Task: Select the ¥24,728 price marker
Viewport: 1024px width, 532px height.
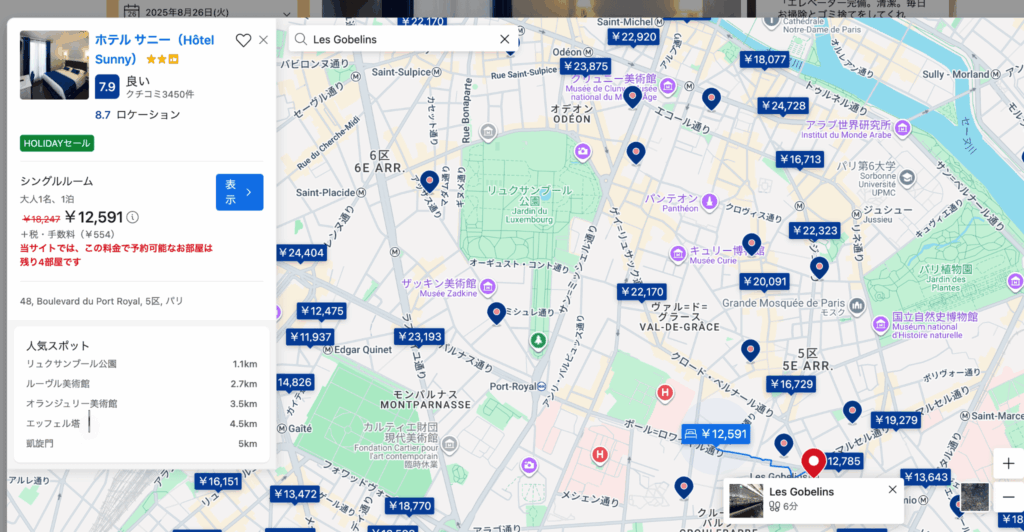Action: (x=783, y=106)
